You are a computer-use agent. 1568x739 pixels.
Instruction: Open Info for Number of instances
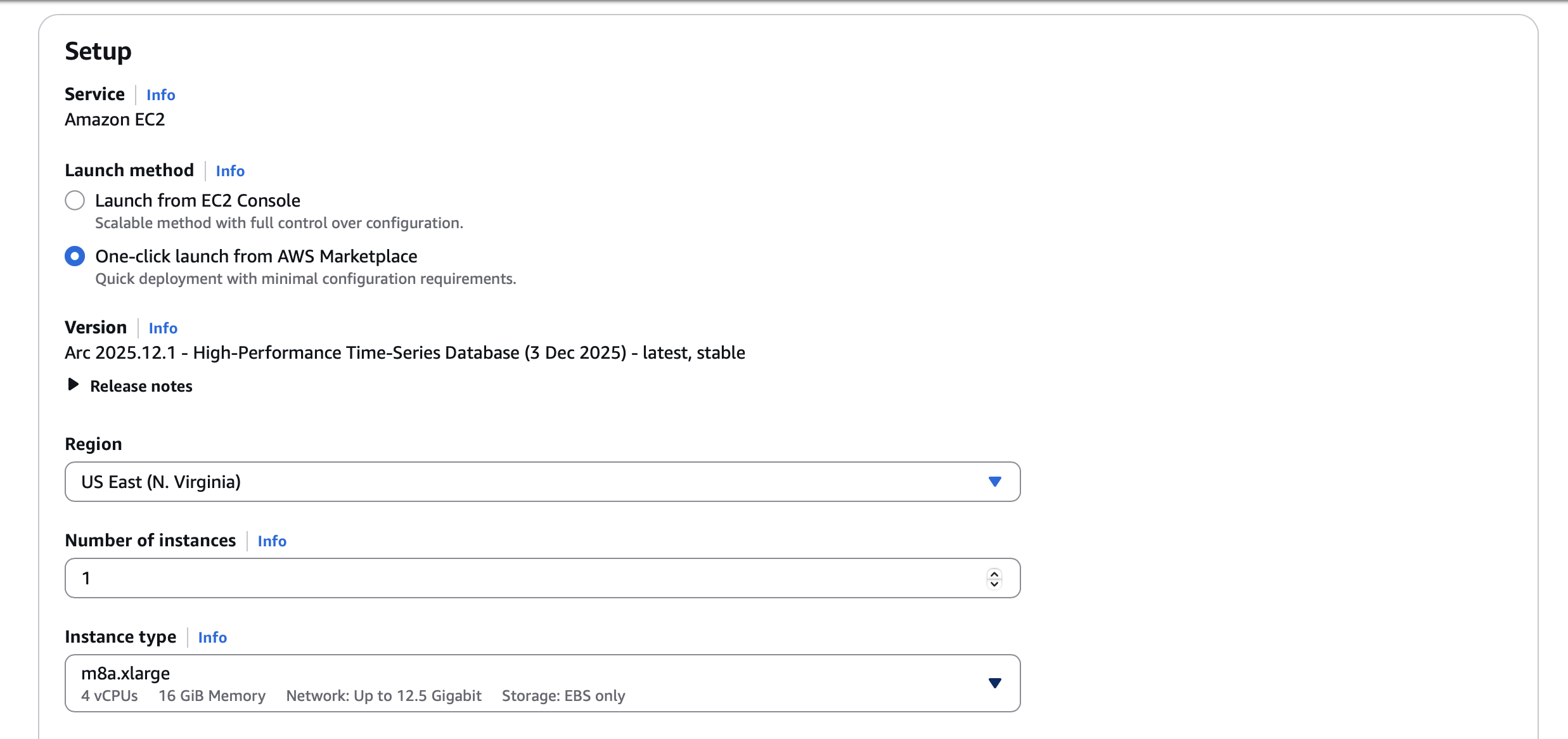[271, 541]
